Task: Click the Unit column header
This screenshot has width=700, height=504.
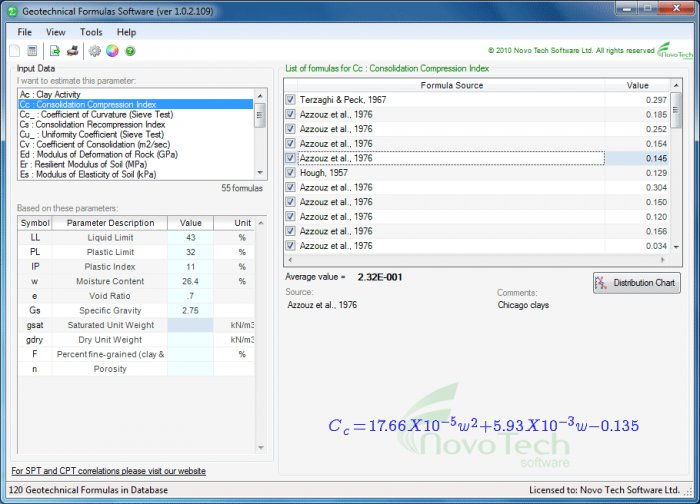Action: [x=234, y=223]
